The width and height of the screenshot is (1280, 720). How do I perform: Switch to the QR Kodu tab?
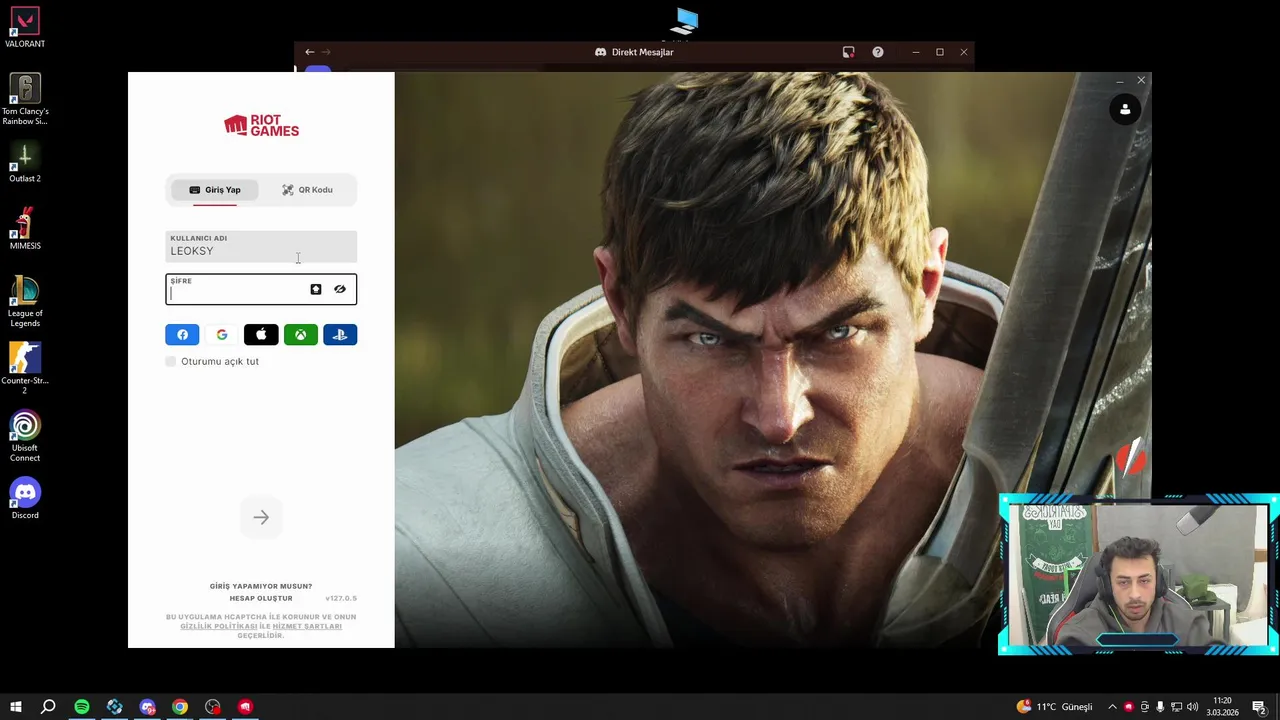[307, 190]
